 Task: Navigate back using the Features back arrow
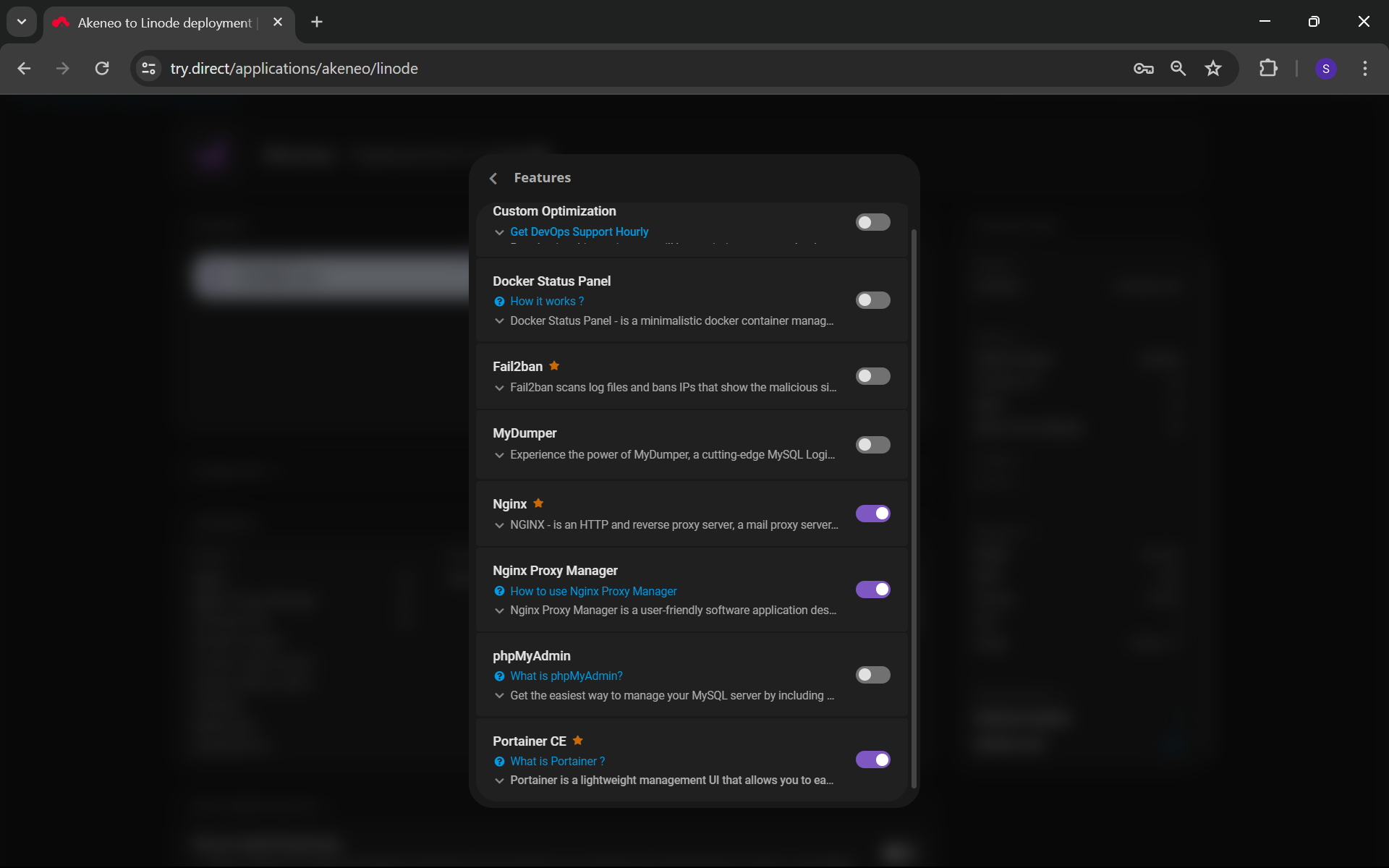pyautogui.click(x=493, y=178)
